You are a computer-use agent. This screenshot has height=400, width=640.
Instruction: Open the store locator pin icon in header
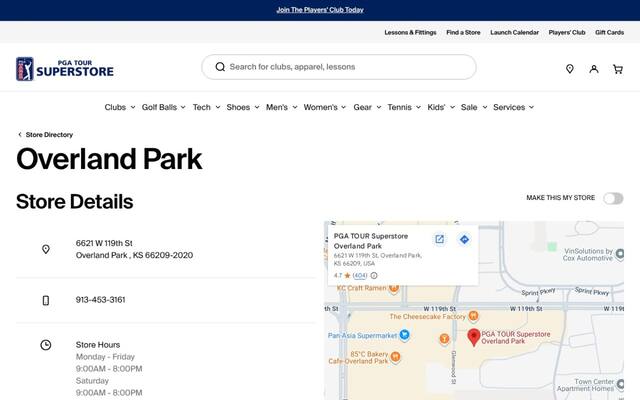point(570,69)
